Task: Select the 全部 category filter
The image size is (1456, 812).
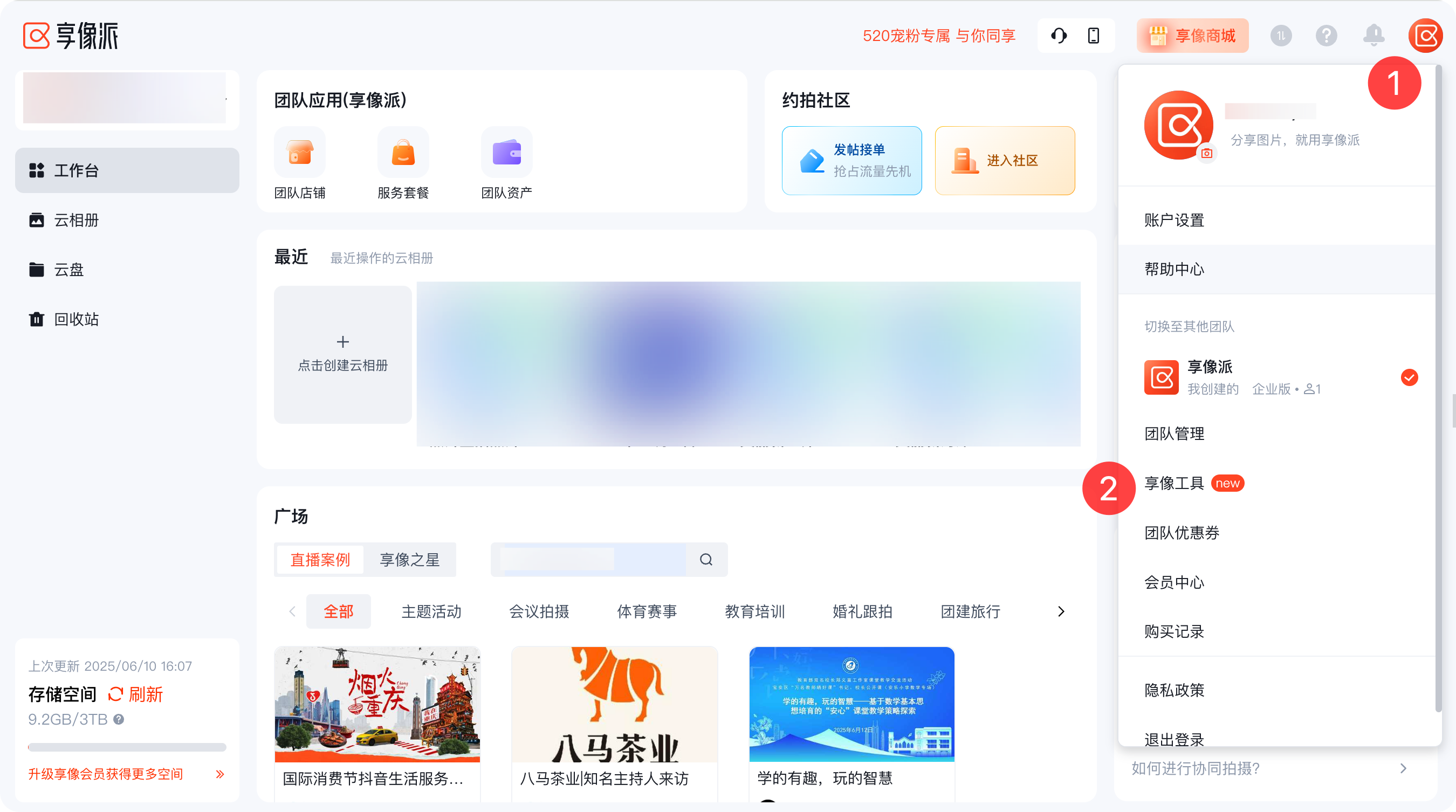Action: point(339,611)
